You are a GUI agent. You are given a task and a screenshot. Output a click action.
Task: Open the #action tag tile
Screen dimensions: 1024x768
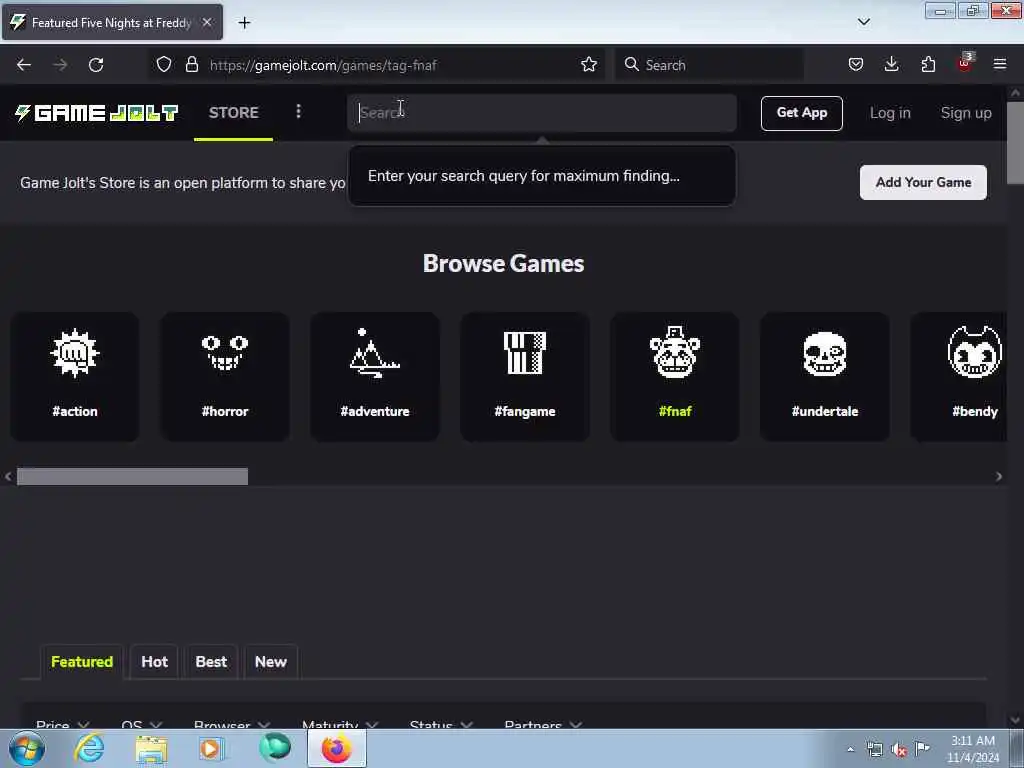click(74, 376)
